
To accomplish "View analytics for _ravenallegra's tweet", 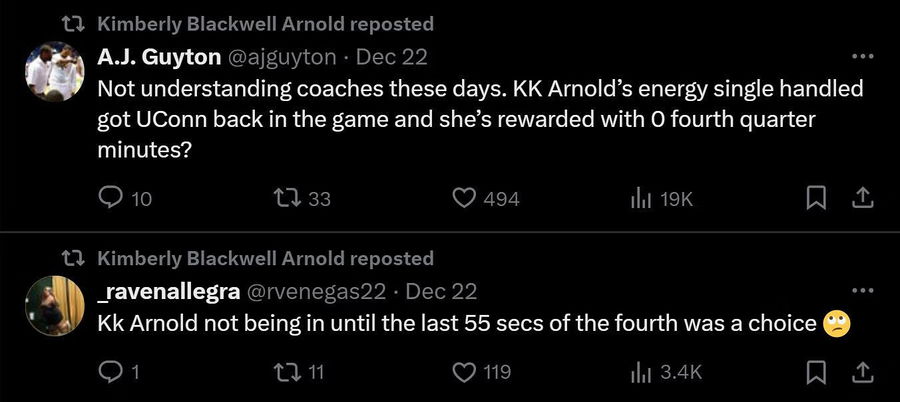I will pyautogui.click(x=641, y=372).
